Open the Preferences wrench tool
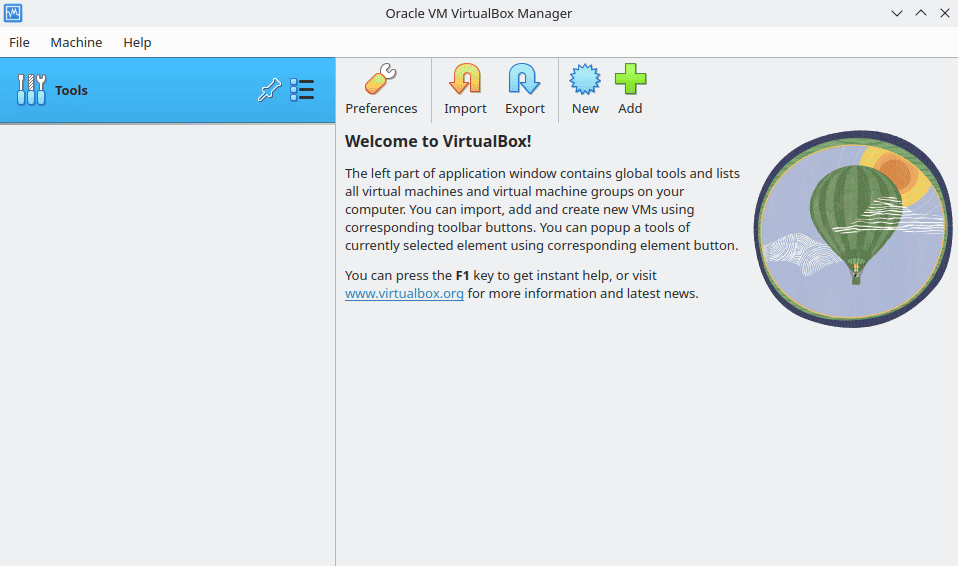This screenshot has height=566, width=958. [x=381, y=90]
